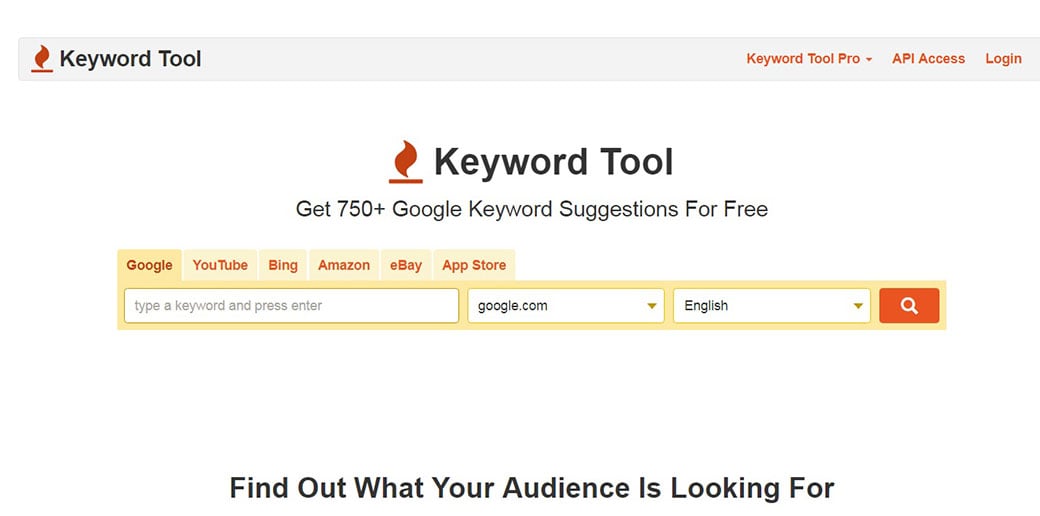Expand the English language dropdown

pyautogui.click(x=772, y=306)
